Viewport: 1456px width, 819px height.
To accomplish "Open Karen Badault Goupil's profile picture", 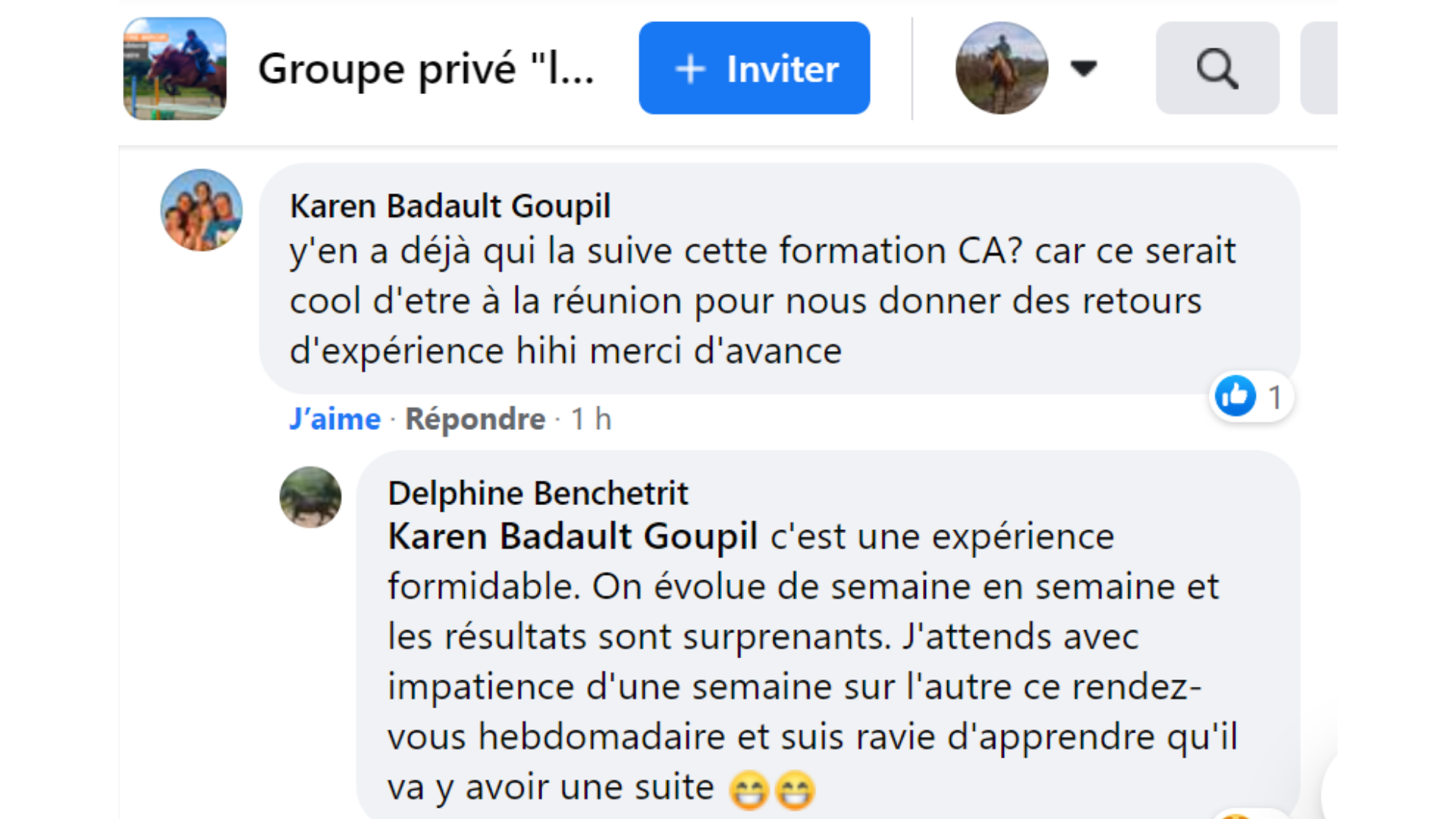I will click(202, 210).
